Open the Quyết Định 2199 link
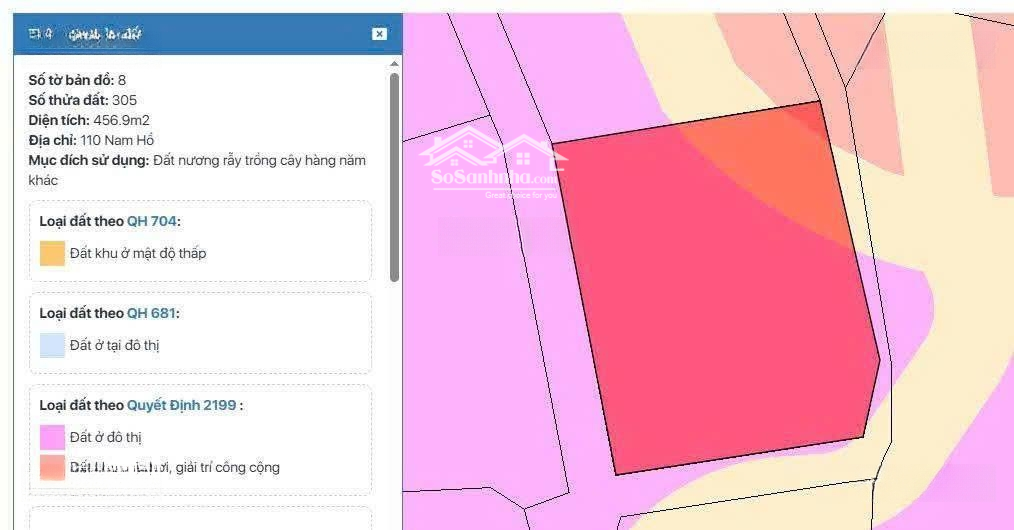1014x530 pixels. click(181, 405)
